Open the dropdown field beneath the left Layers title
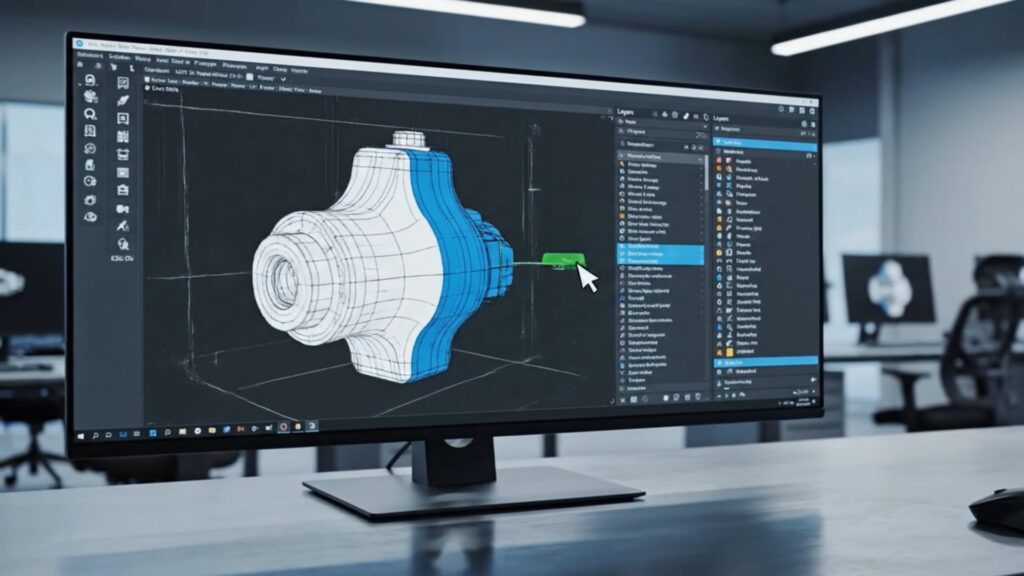 click(x=660, y=132)
